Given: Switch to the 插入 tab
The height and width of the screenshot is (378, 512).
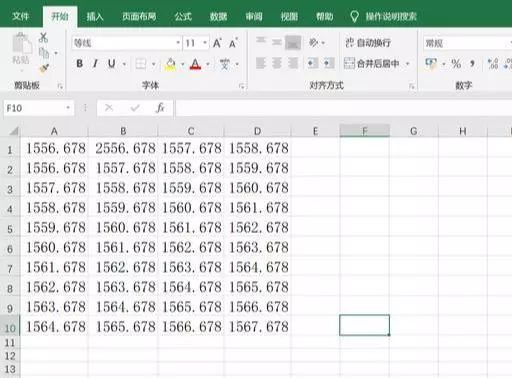Looking at the screenshot, I should point(95,16).
